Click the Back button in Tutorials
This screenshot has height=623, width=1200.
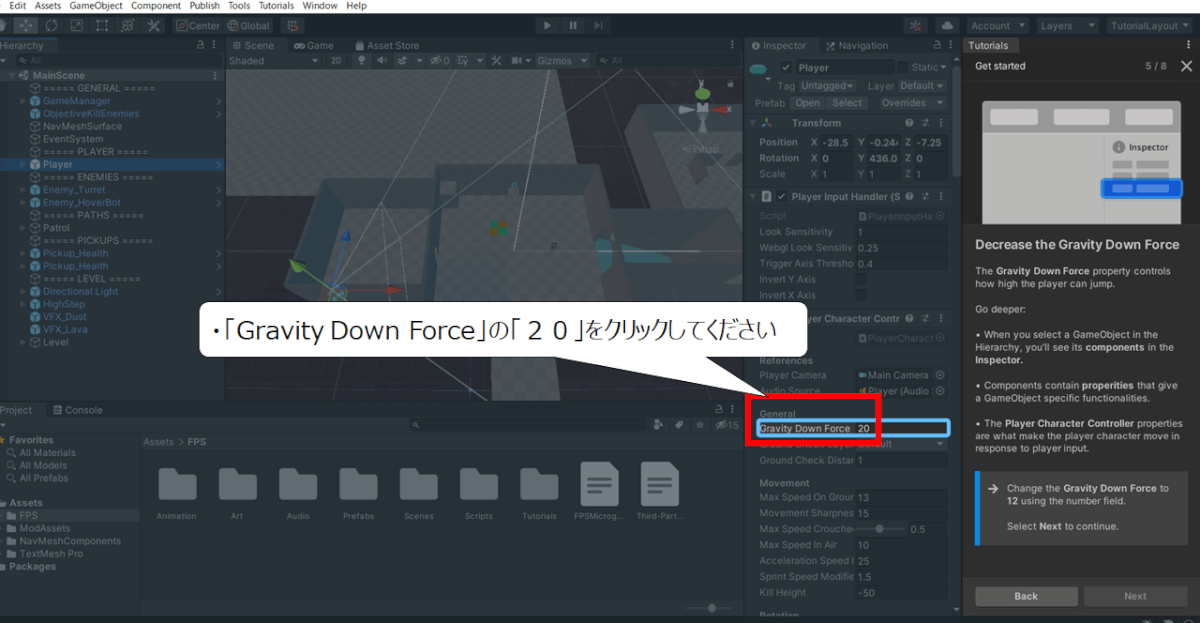(x=1026, y=596)
